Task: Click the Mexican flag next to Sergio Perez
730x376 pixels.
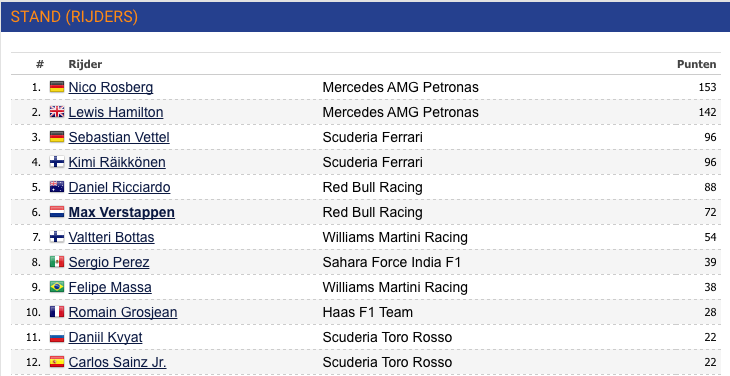Action: (57, 262)
